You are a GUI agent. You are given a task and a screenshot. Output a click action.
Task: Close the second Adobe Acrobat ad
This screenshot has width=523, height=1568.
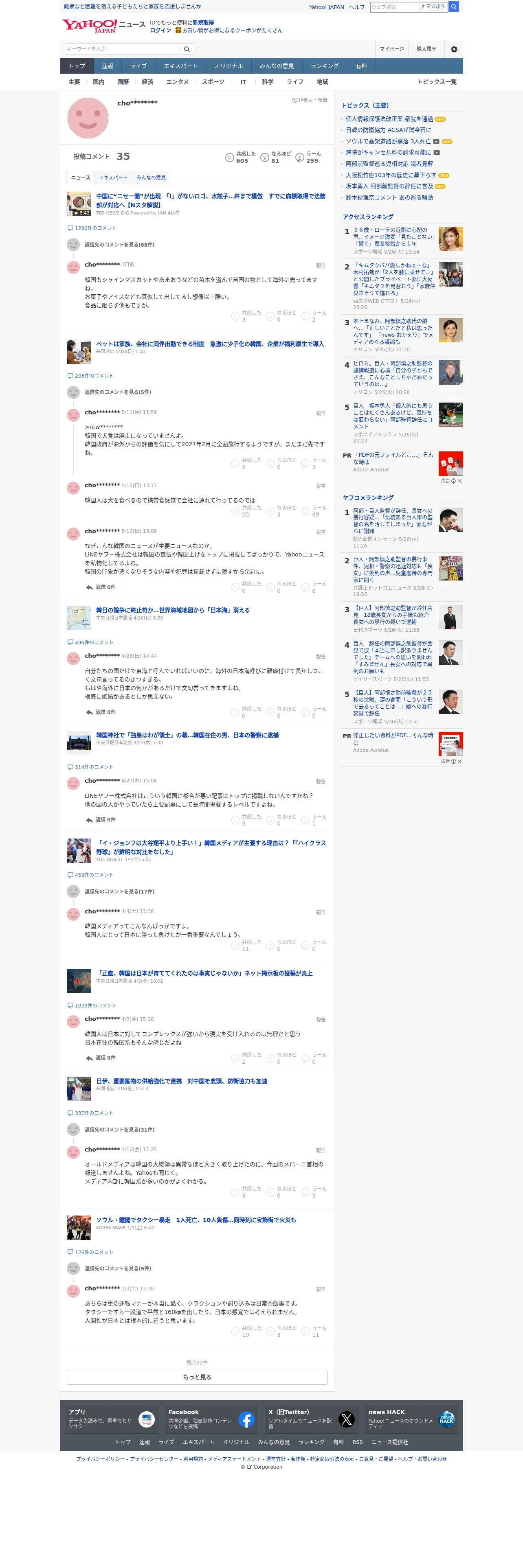(x=460, y=762)
